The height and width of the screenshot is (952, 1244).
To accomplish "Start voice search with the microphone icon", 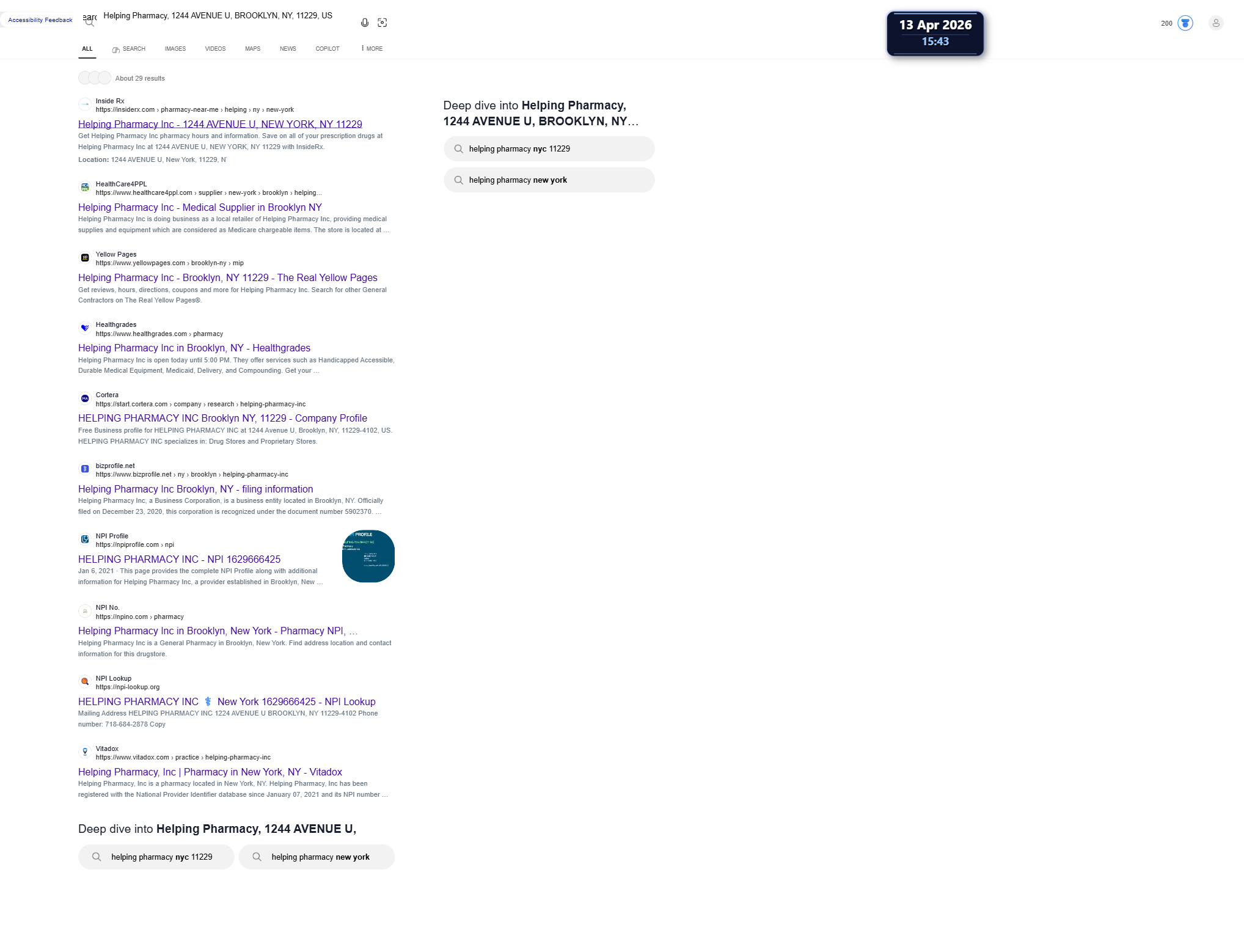I will click(x=365, y=23).
